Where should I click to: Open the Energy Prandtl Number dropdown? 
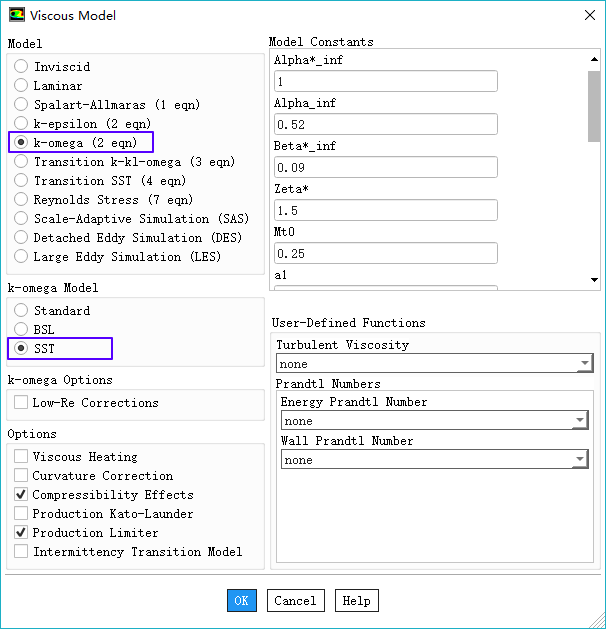[434, 420]
